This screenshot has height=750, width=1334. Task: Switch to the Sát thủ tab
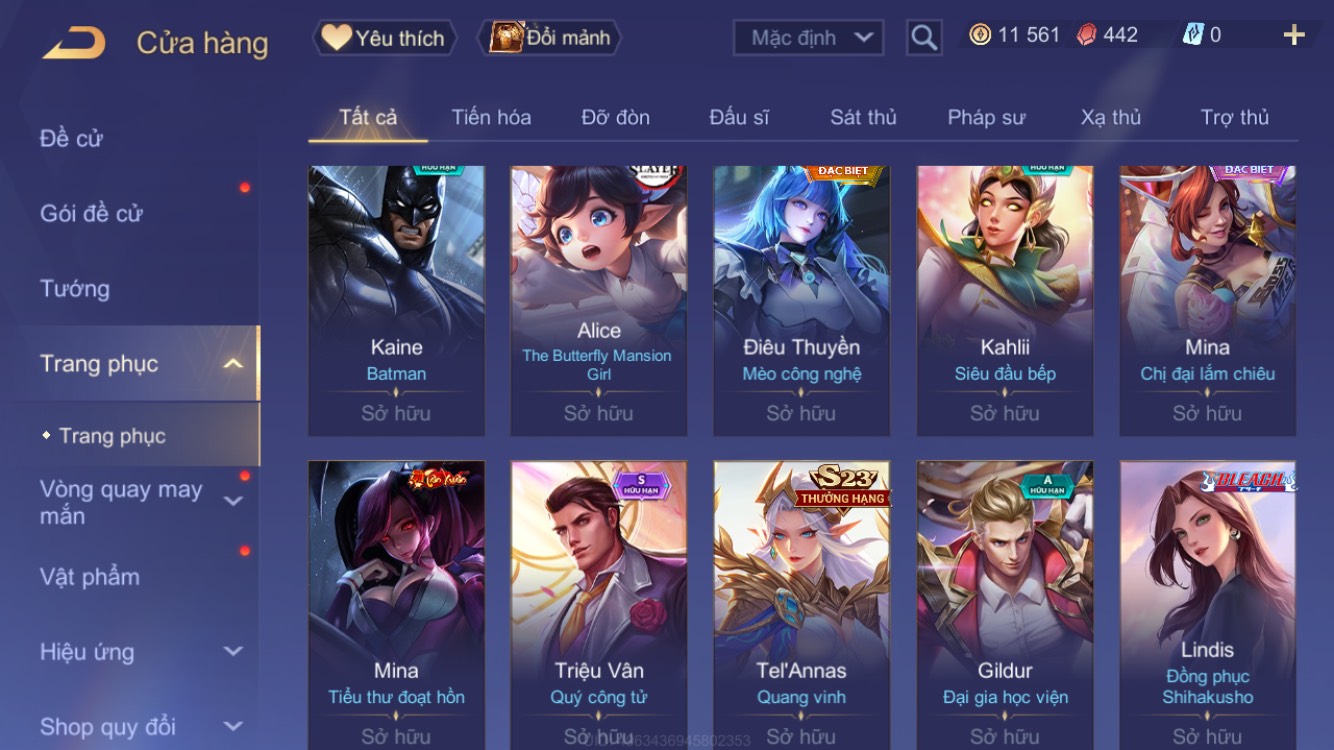[863, 117]
